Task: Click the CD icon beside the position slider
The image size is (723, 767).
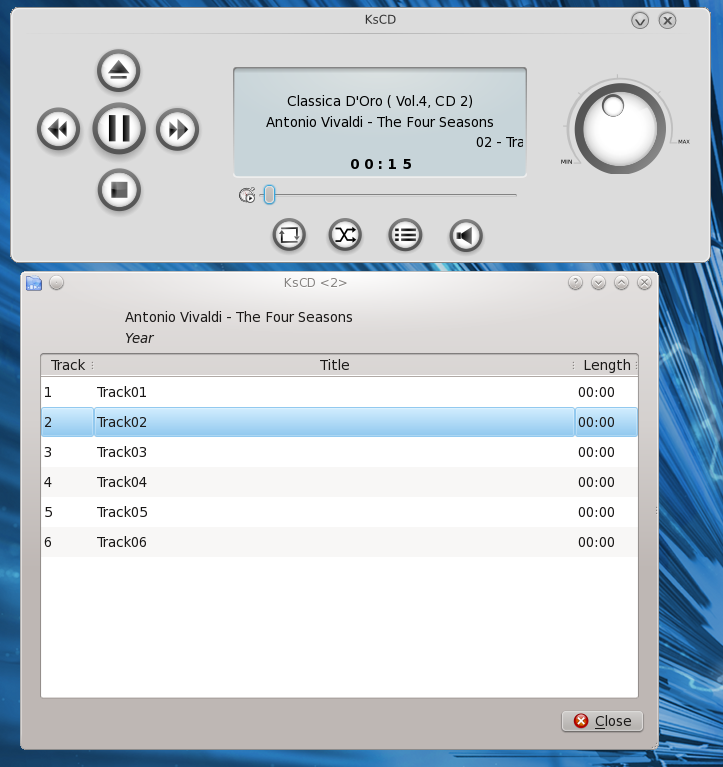Action: tap(247, 195)
